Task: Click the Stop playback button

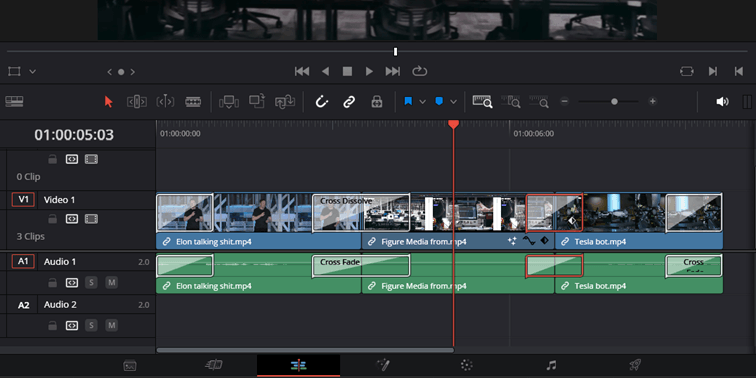Action: 347,71
